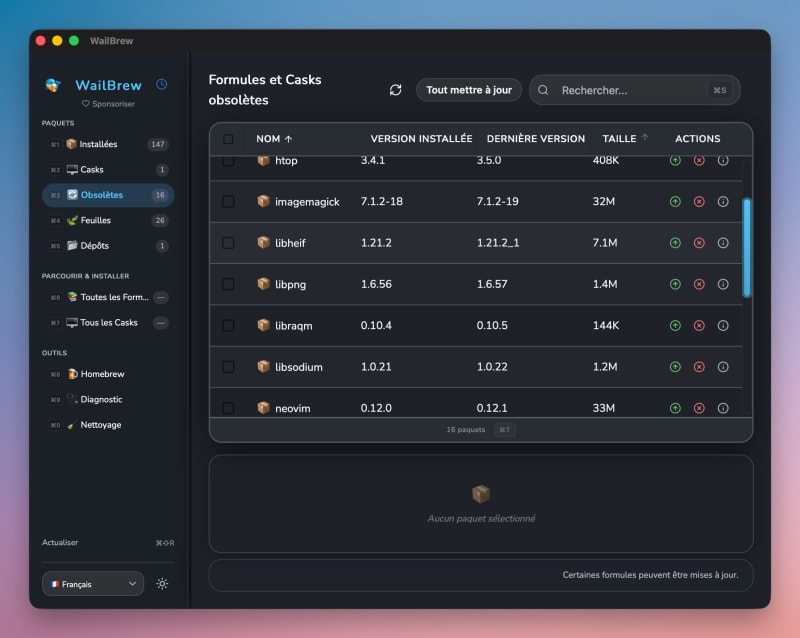Upgrade libpng with green arrow icon

coord(675,284)
